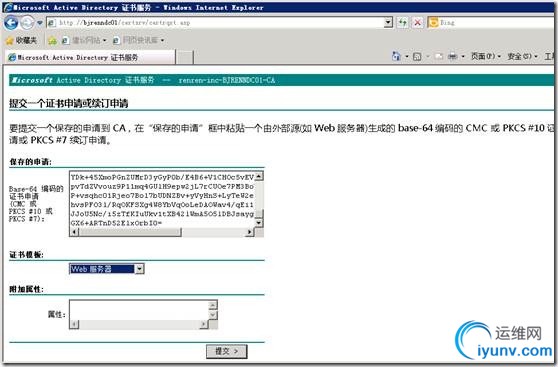Image resolution: width=558 pixels, height=367 pixels.
Task: Click left arrow of request horizontal scrollbar
Action: (x=74, y=232)
